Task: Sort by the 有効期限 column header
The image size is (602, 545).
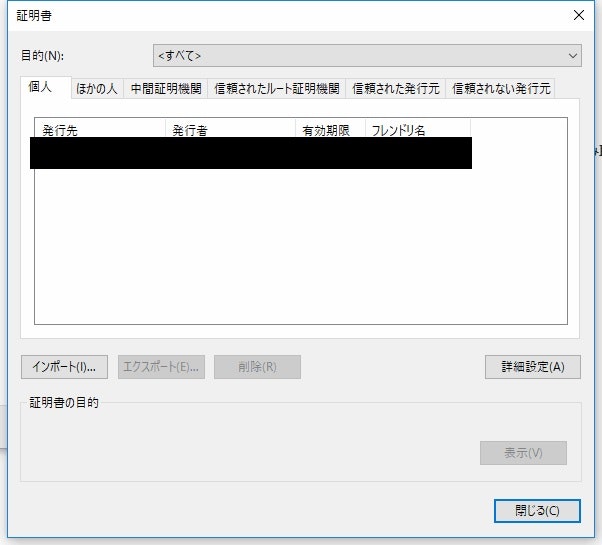Action: point(330,130)
